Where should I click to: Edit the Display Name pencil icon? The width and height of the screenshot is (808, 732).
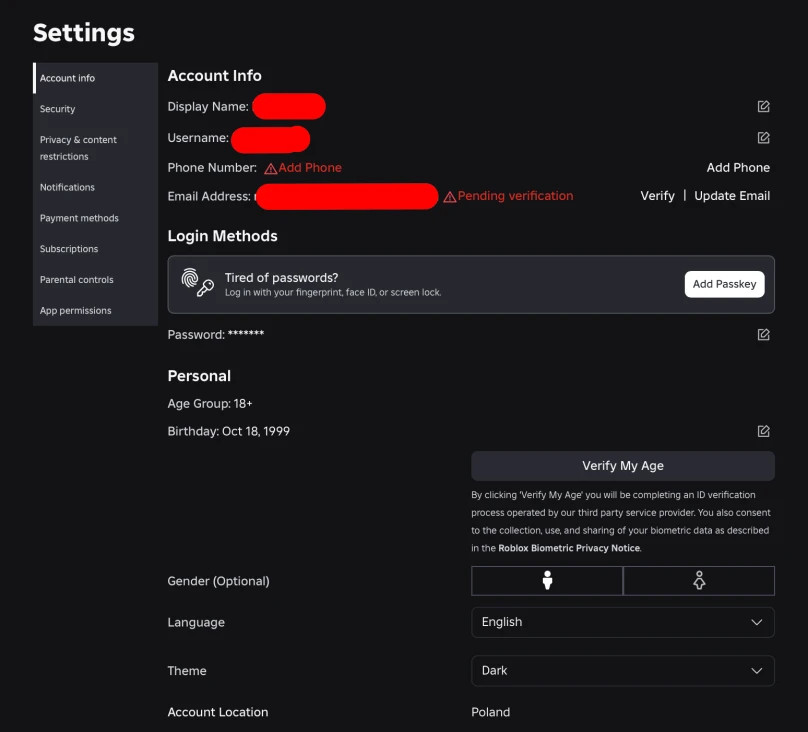pos(763,107)
